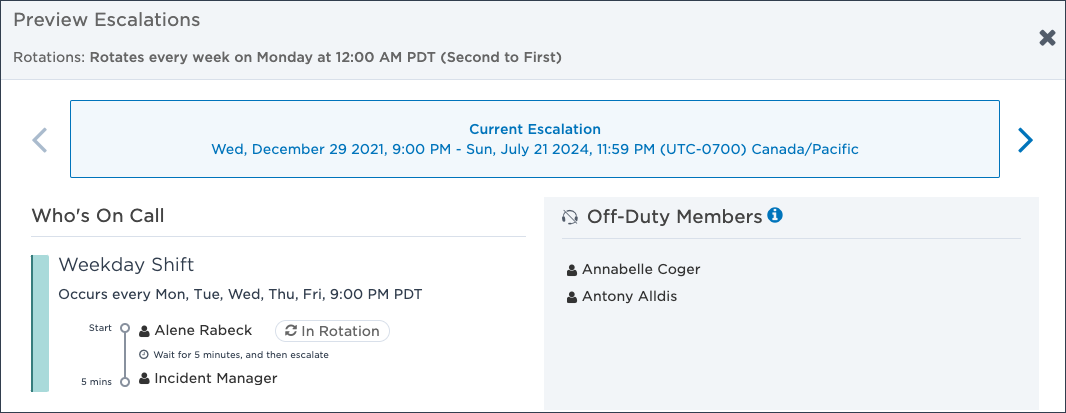Click the Weekday Shift heading
Viewport: 1066px width, 413px height.
[x=126, y=265]
